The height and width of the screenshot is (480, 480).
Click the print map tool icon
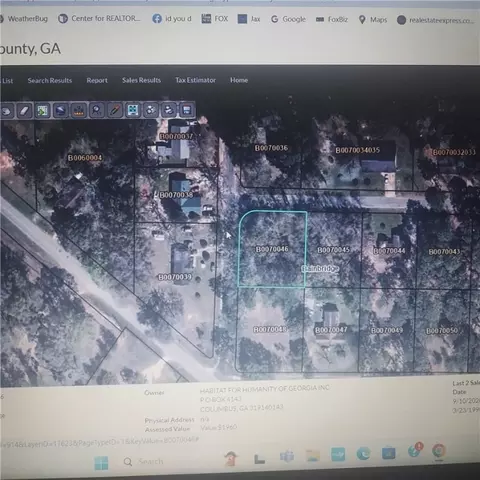(169, 109)
